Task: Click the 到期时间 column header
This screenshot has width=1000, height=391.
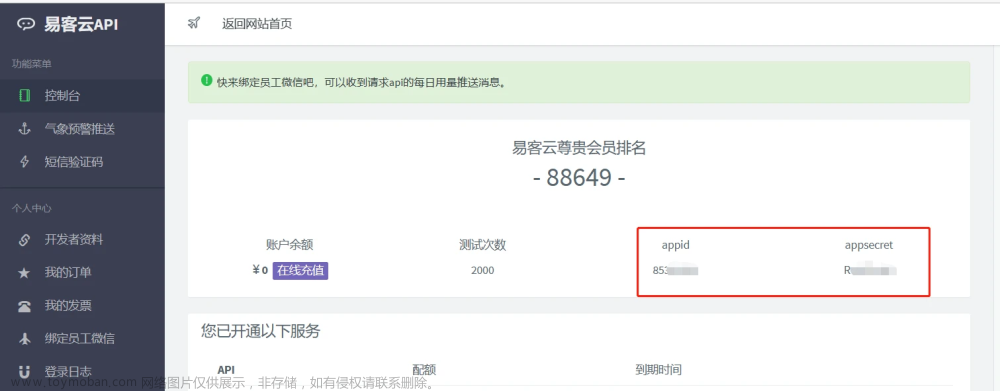Action: pyautogui.click(x=658, y=370)
